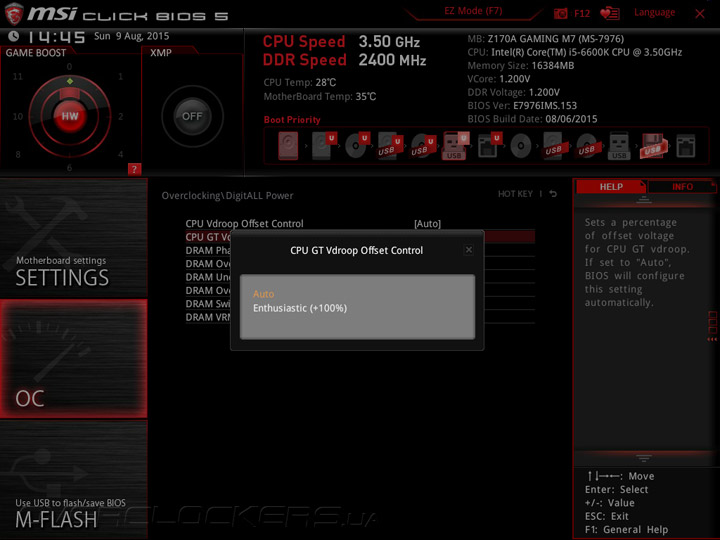Select highlighted UEFI USB key boot icon
Screen dimensions: 720x540
pos(455,146)
